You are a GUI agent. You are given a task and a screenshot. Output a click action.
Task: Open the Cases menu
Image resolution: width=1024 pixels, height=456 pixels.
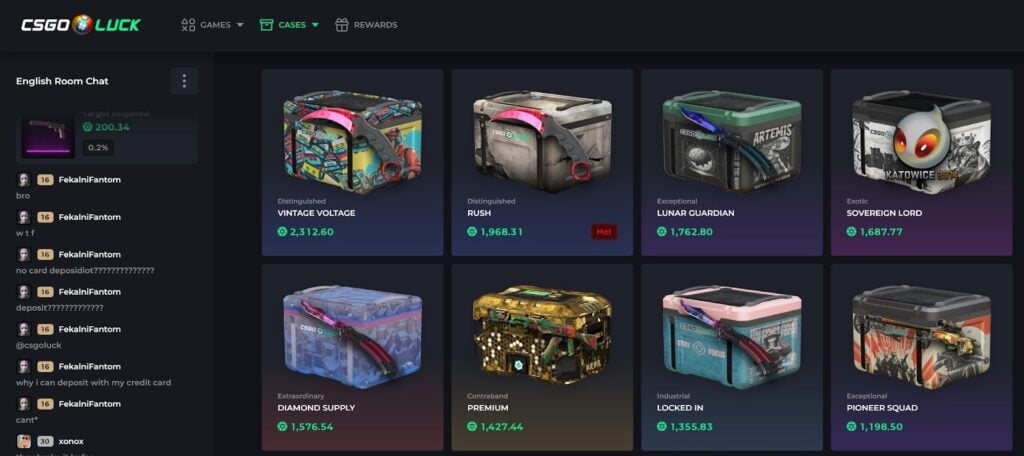(289, 25)
